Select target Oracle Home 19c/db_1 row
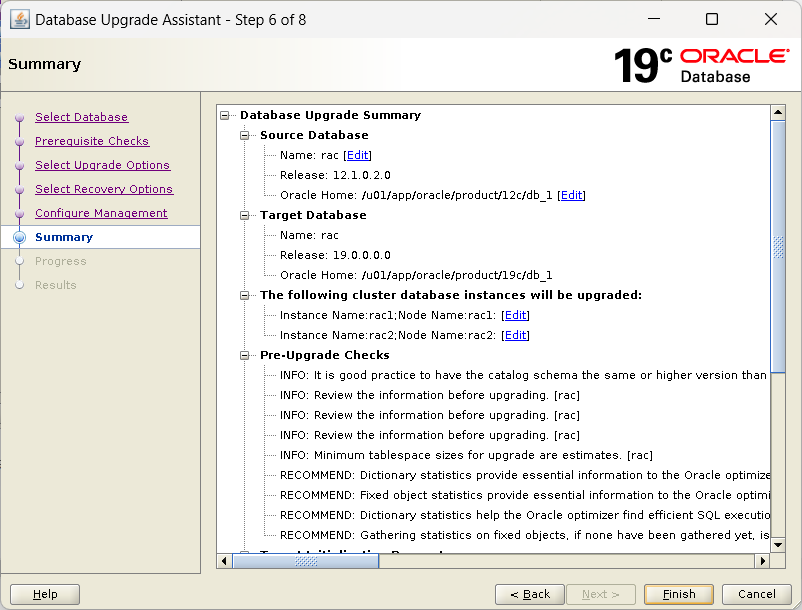The width and height of the screenshot is (802, 610). pyautogui.click(x=416, y=275)
